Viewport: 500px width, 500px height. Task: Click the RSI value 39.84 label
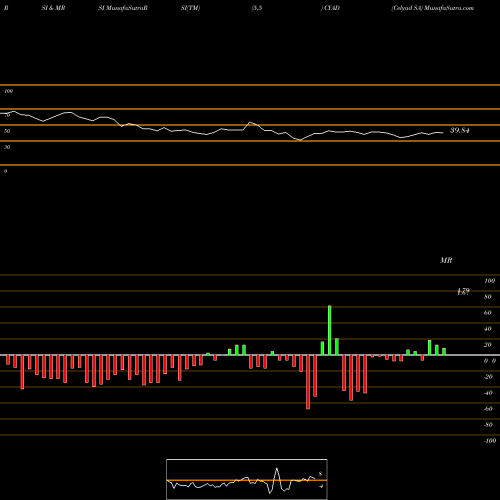[460, 130]
